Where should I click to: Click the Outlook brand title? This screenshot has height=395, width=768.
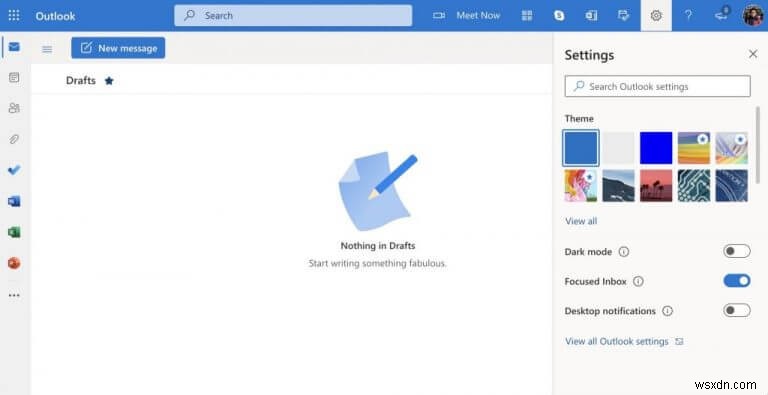55,16
